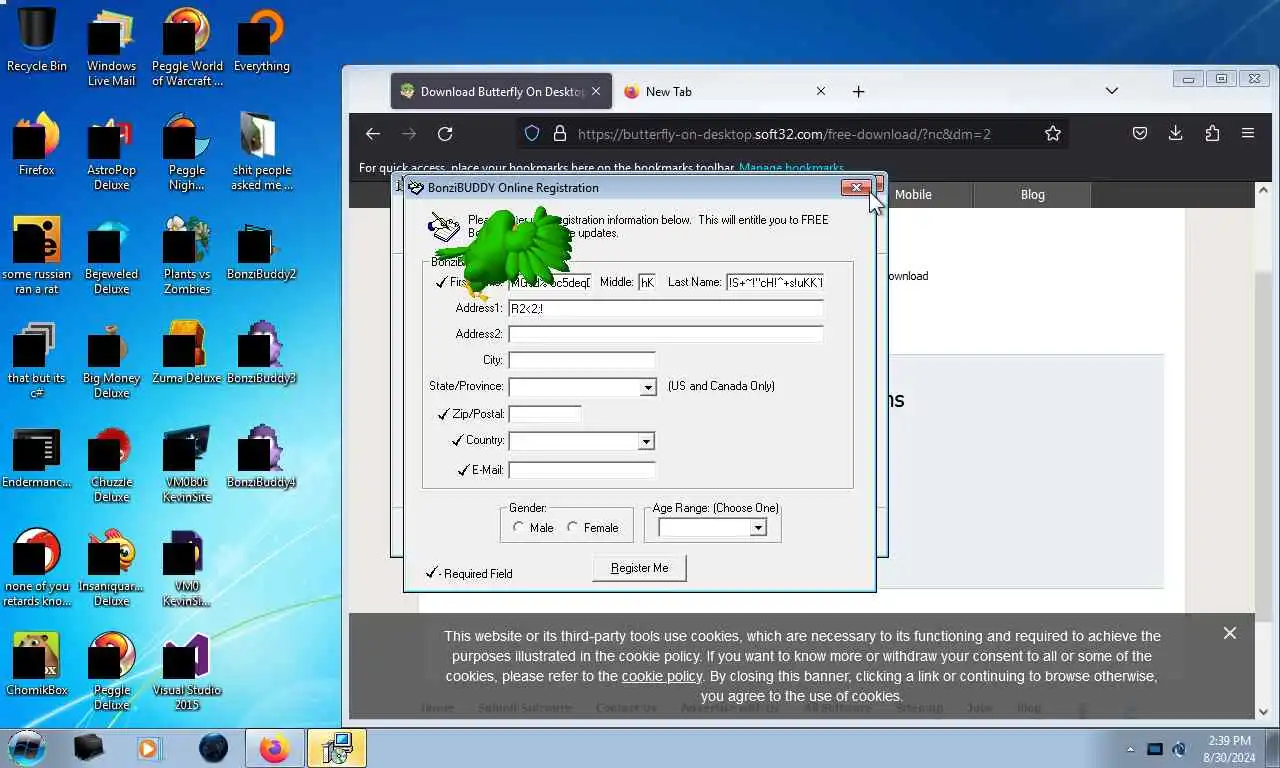Click the Address2 input field
Image resolution: width=1280 pixels, height=768 pixels.
coord(666,335)
